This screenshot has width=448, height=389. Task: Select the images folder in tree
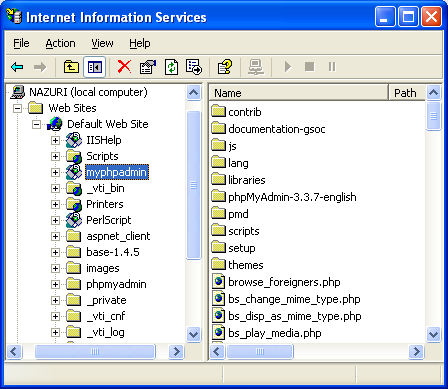coord(103,268)
